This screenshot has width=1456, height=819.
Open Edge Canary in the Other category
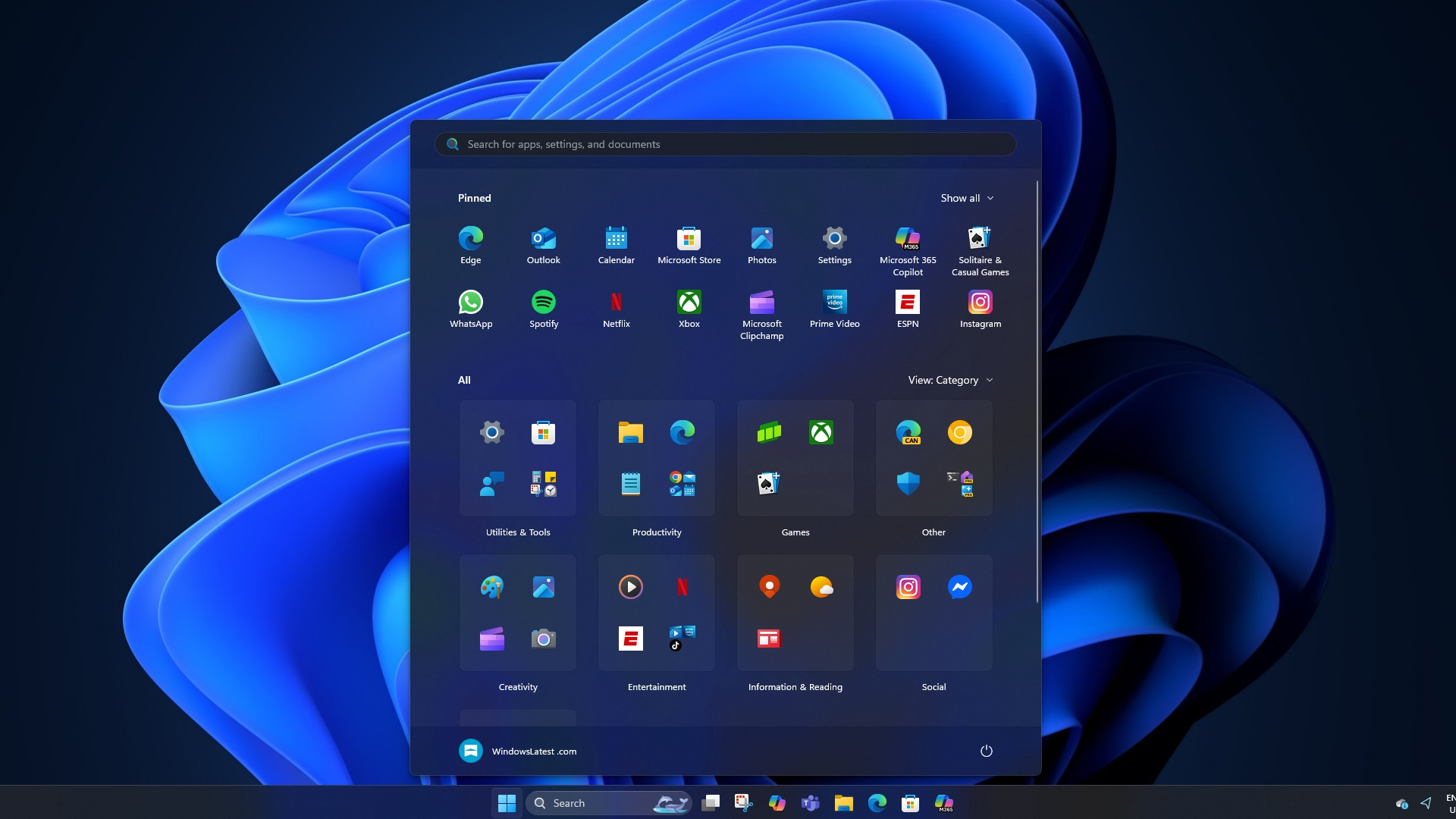click(x=908, y=432)
